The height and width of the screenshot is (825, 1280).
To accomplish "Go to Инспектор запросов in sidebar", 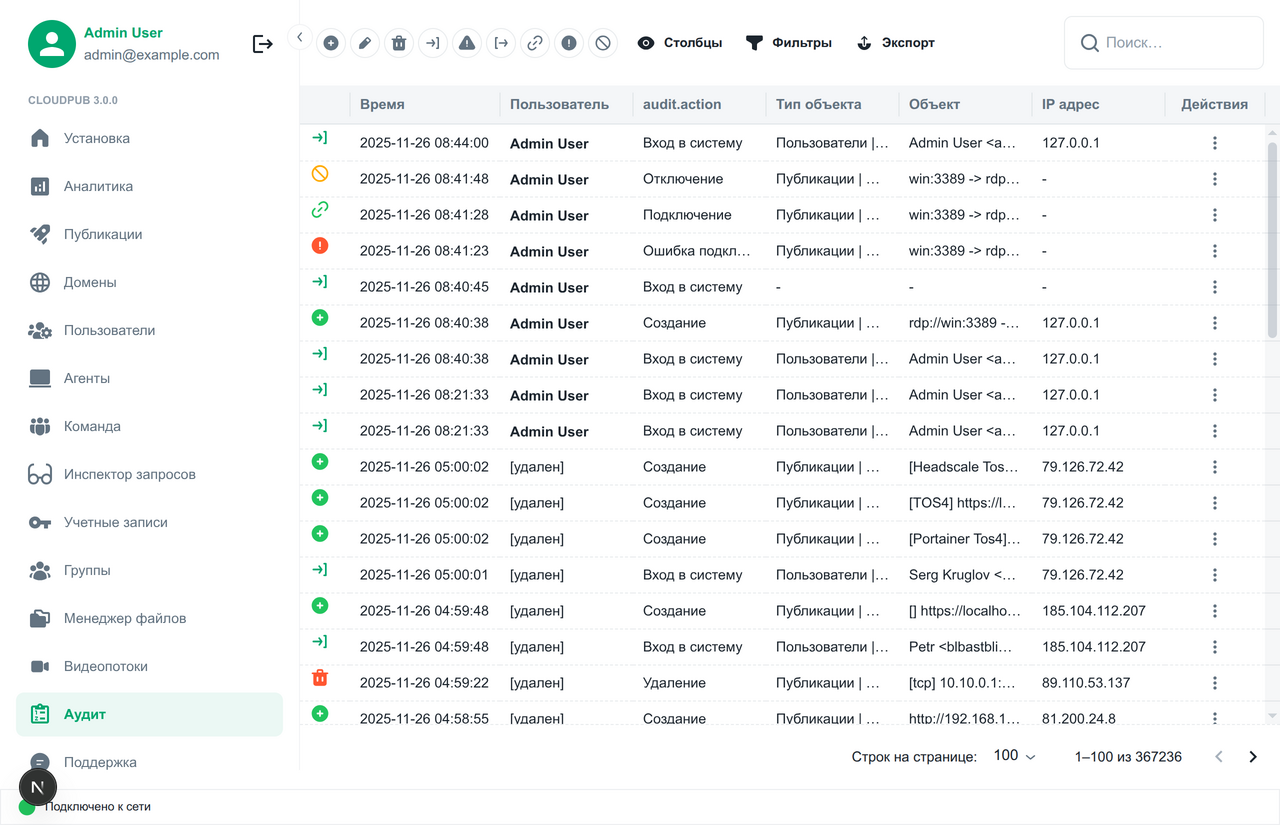I will click(129, 474).
